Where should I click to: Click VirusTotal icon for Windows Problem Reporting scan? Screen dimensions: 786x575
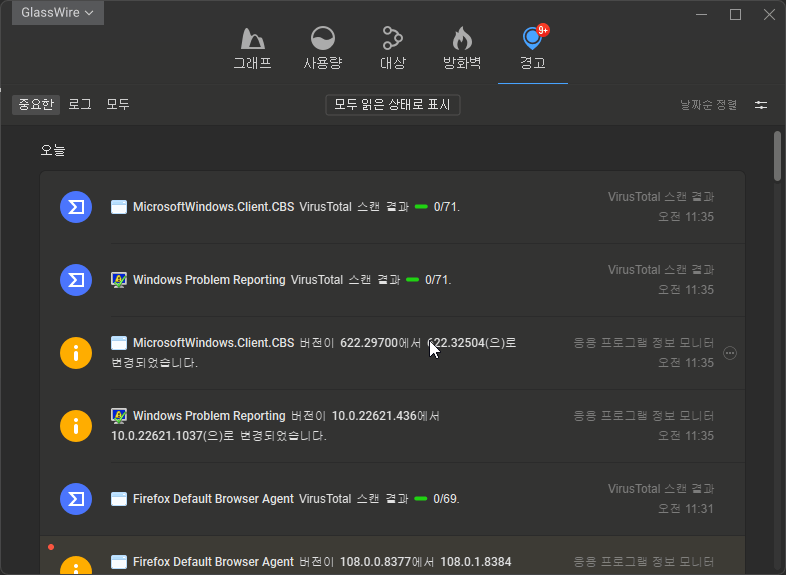tap(76, 280)
